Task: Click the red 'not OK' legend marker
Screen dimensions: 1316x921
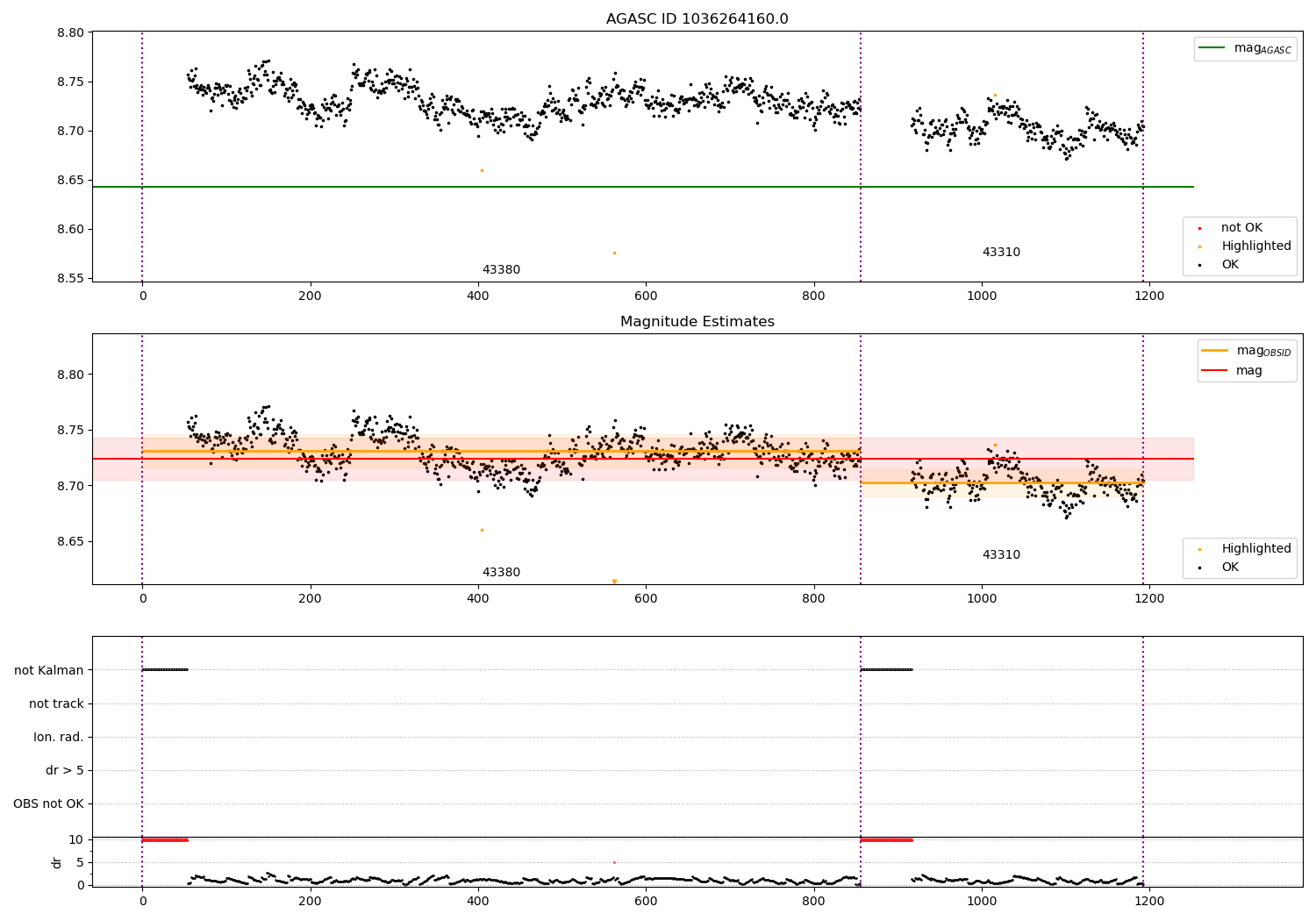Action: pyautogui.click(x=1199, y=229)
